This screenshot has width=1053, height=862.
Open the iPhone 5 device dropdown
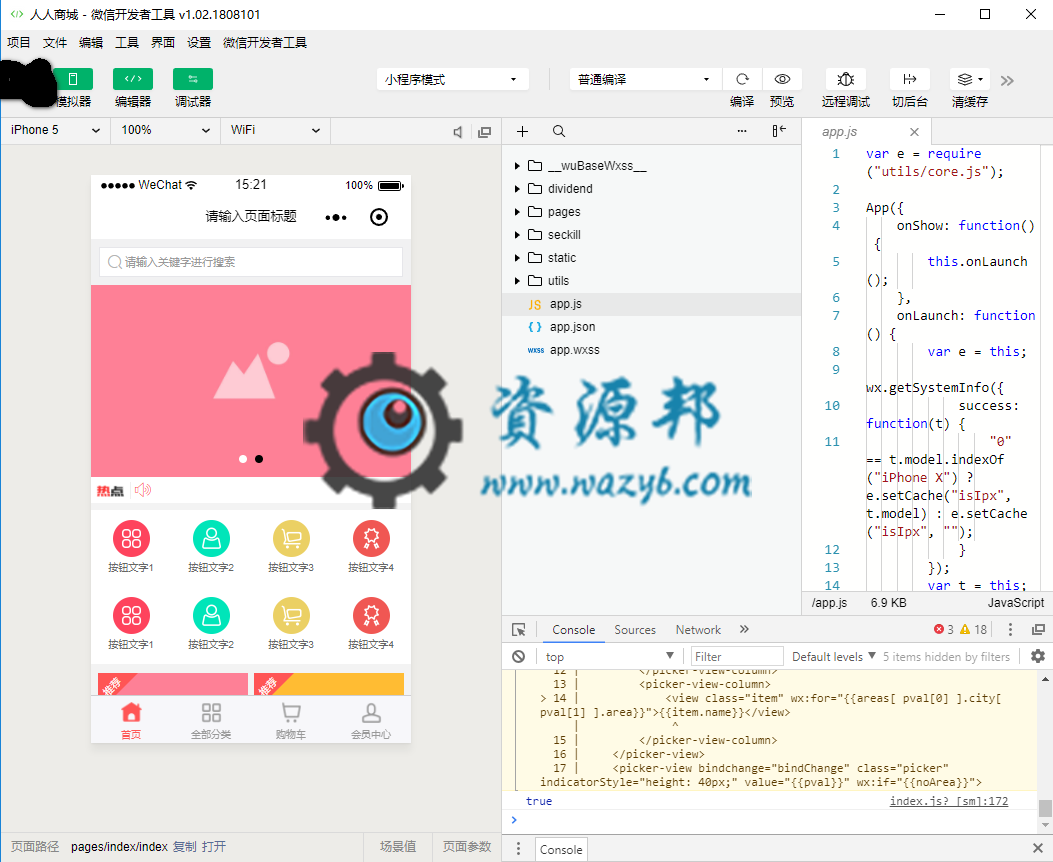point(55,130)
